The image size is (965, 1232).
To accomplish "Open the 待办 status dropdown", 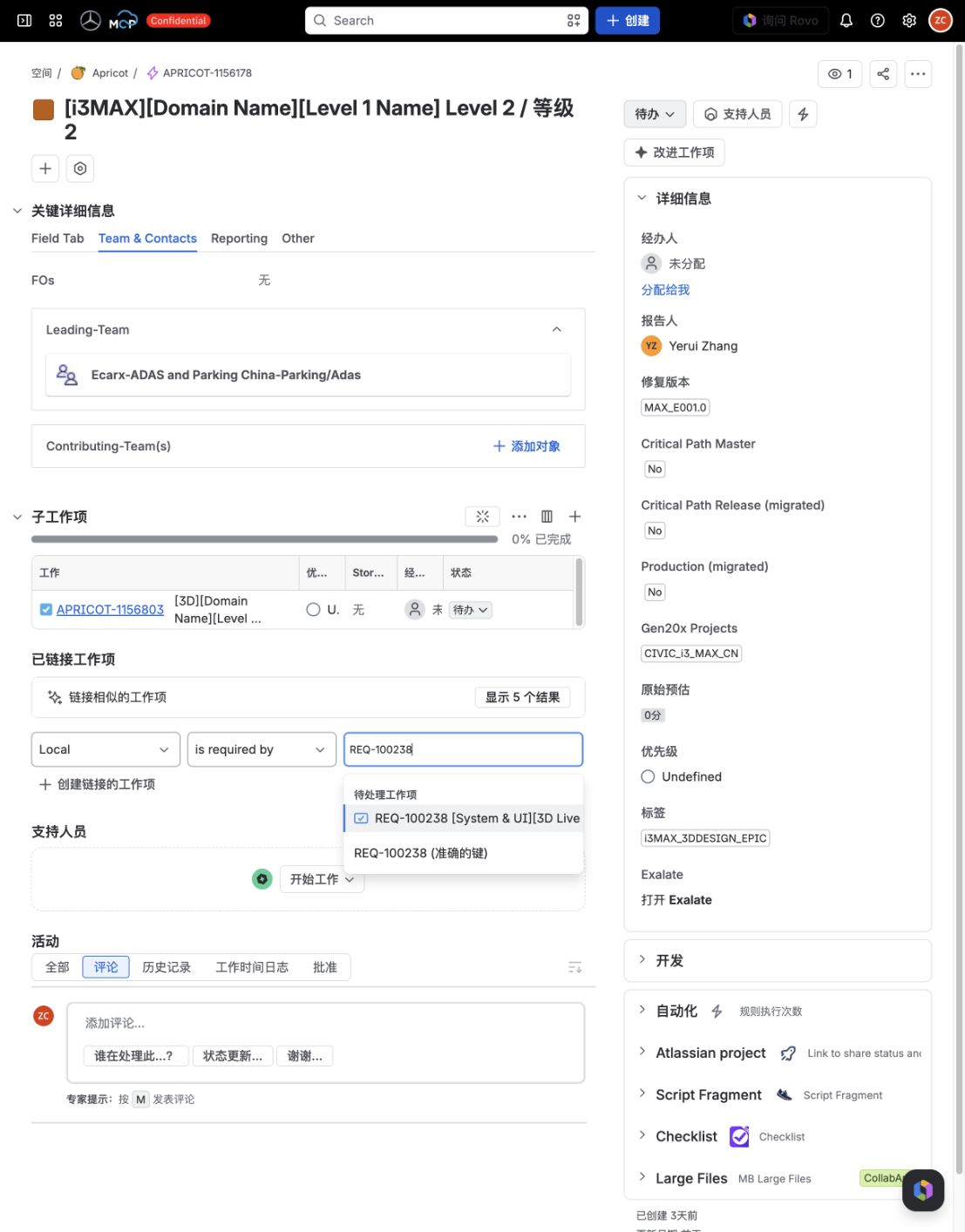I will 655,114.
